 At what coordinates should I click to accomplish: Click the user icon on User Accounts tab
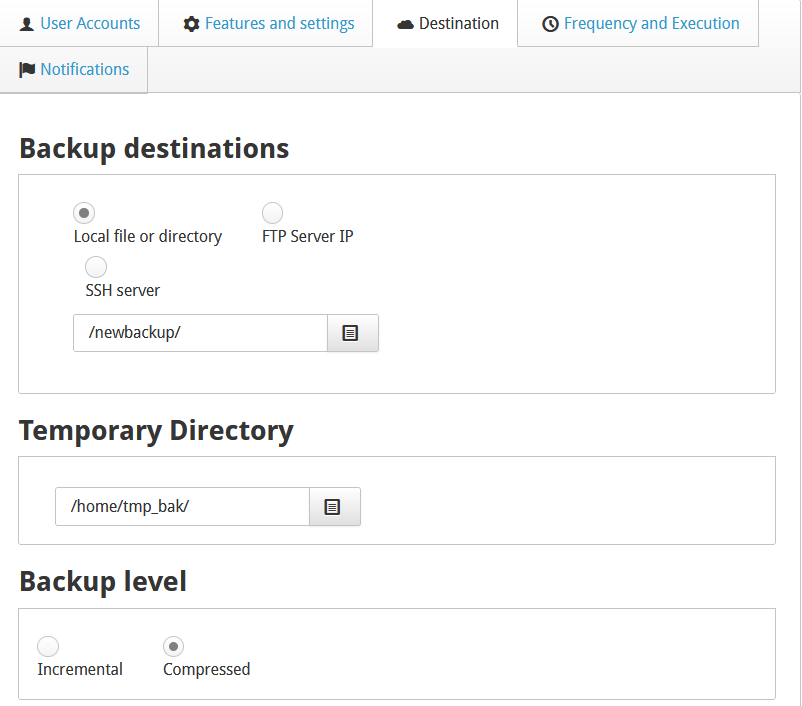(28, 23)
